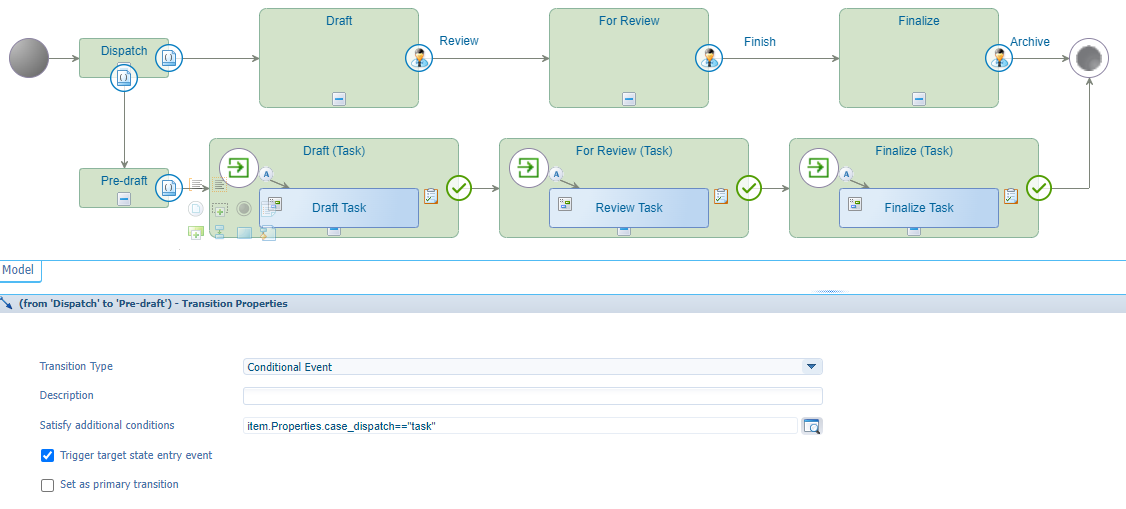Click the user event icon on Finalize state
1126x509 pixels.
(998, 57)
